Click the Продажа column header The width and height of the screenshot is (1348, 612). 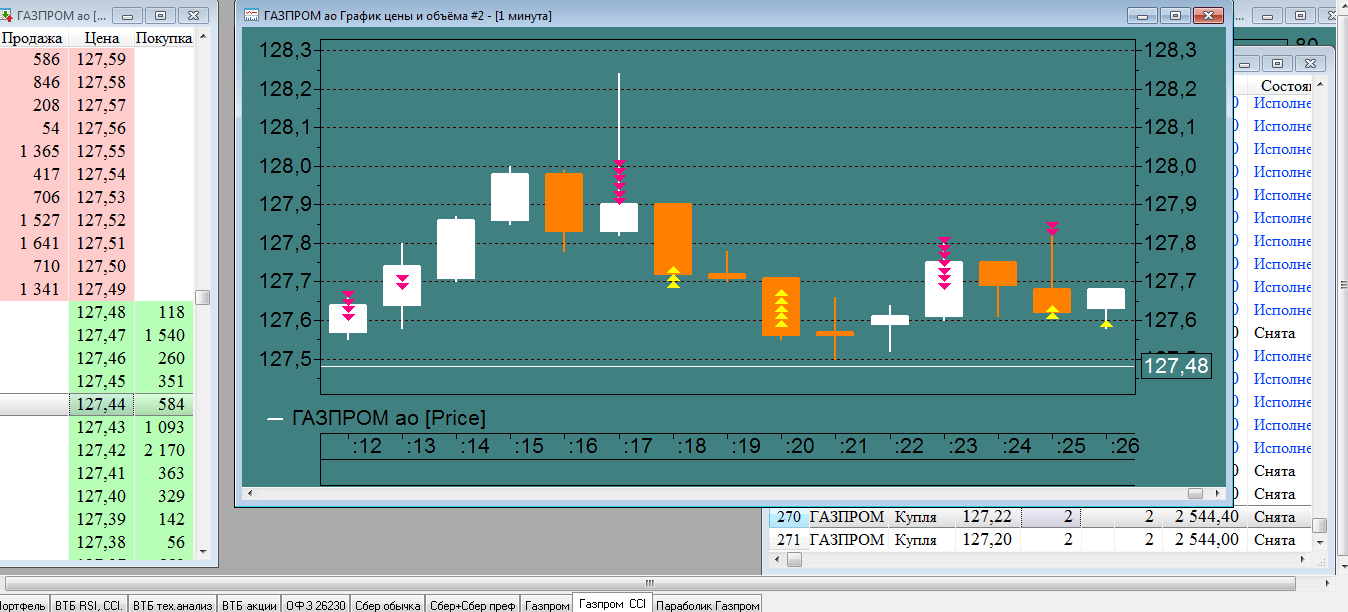pyautogui.click(x=32, y=38)
